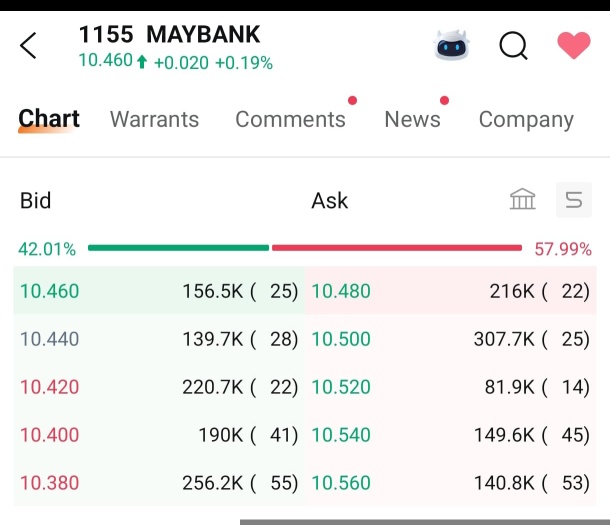The image size is (610, 525).
Task: Click the red ask percentage bar
Action: tap(397, 248)
